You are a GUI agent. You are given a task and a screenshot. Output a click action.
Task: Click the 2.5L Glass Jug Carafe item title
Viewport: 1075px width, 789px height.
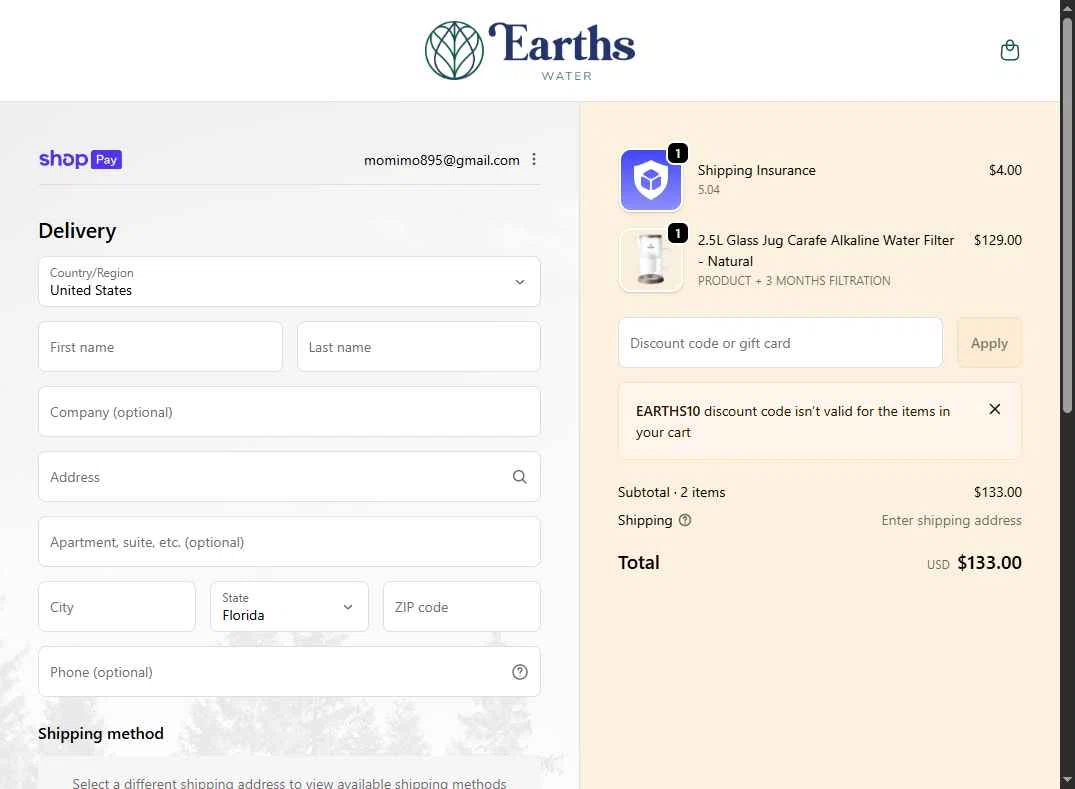click(x=825, y=250)
